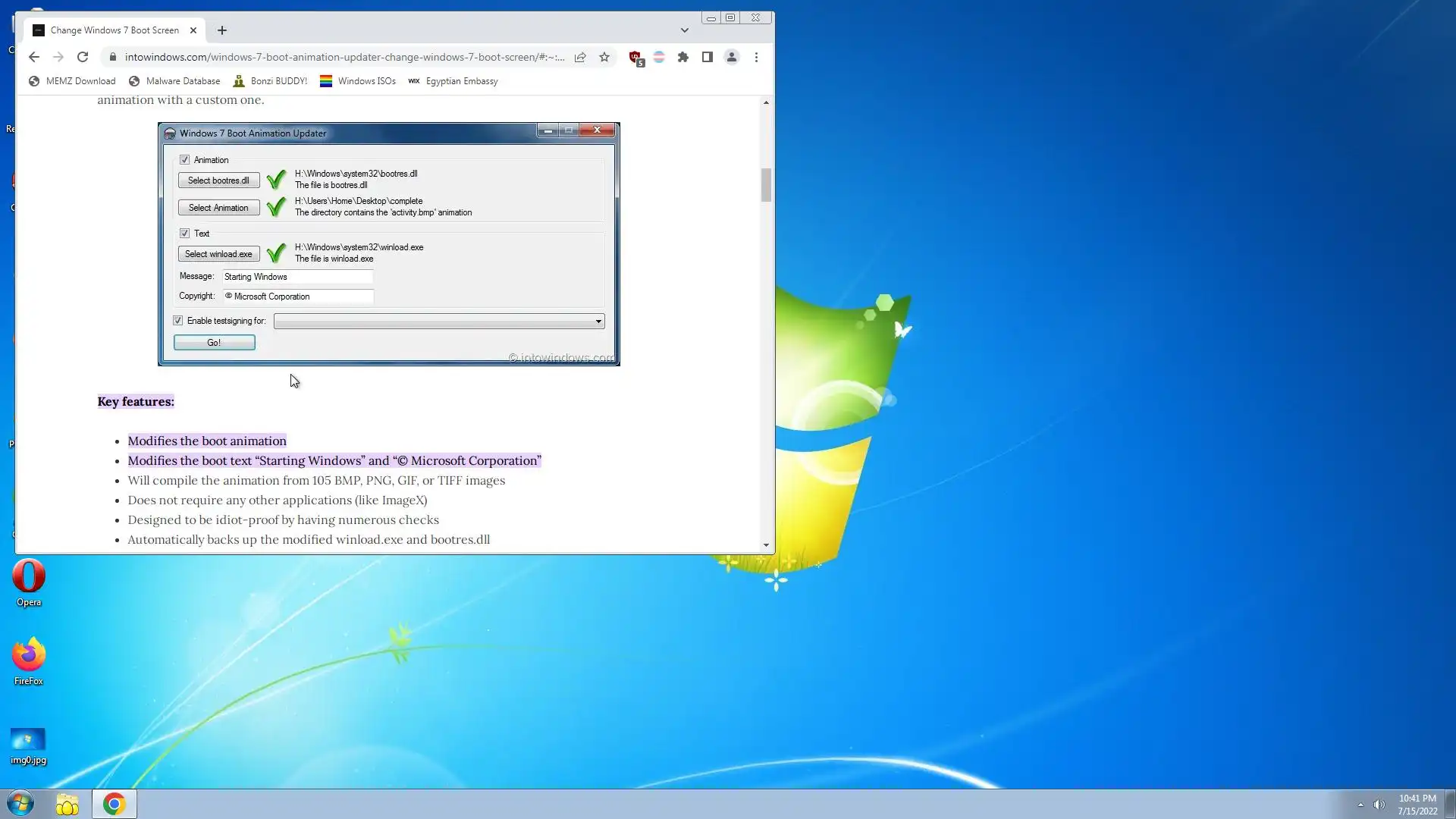
Task: Click the uBlock shield extension icon
Action: click(x=635, y=58)
